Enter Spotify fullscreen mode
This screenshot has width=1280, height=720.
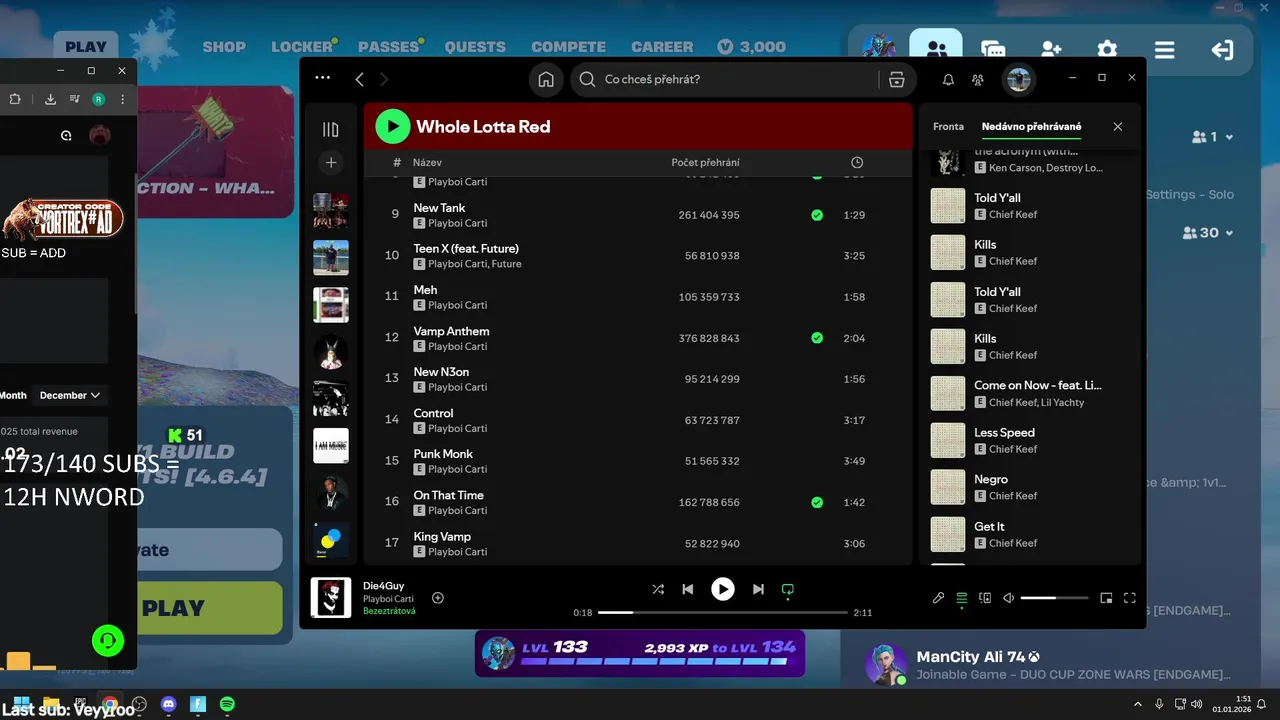[x=1130, y=598]
